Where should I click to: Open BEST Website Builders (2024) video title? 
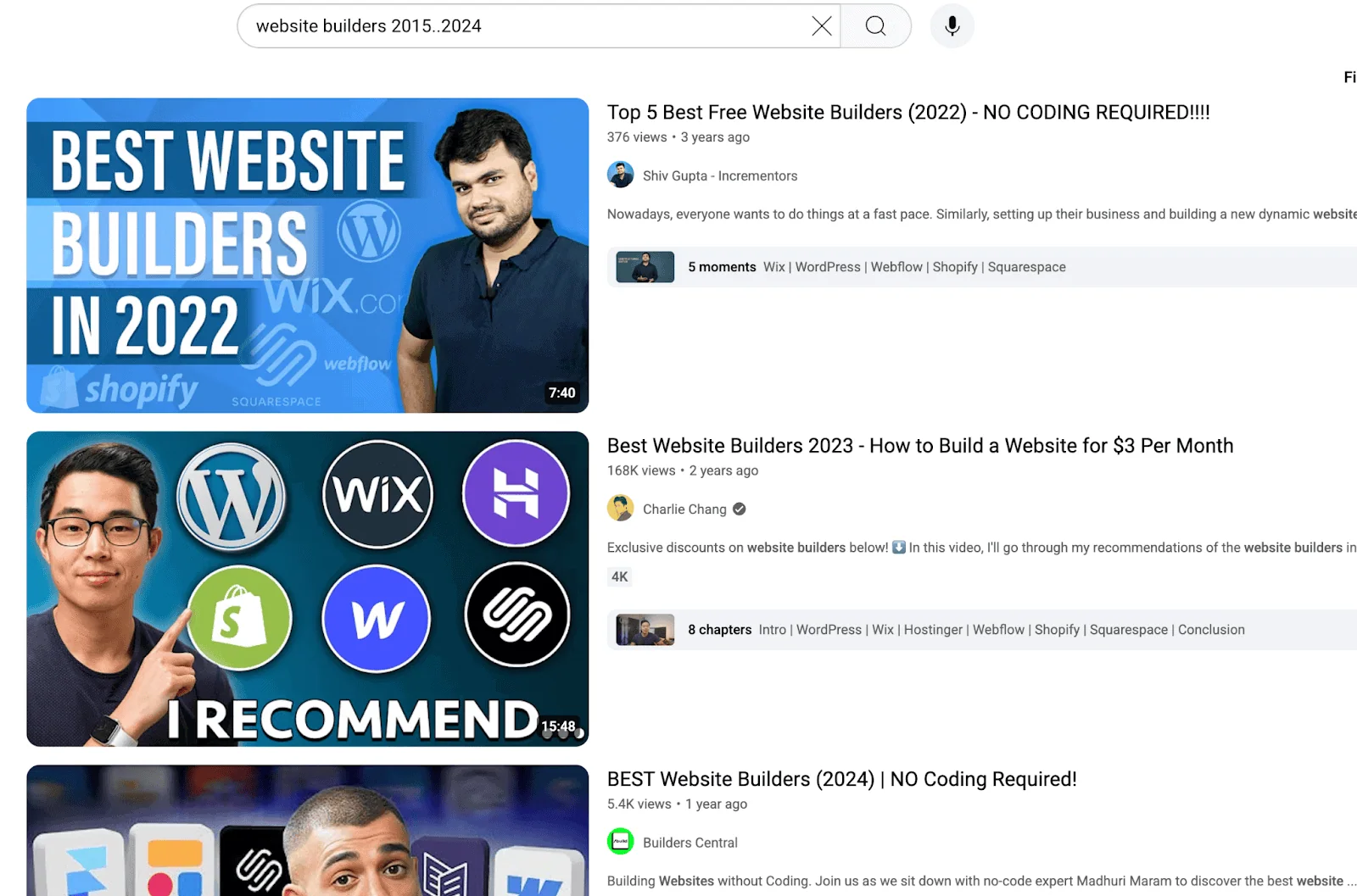pos(841,779)
